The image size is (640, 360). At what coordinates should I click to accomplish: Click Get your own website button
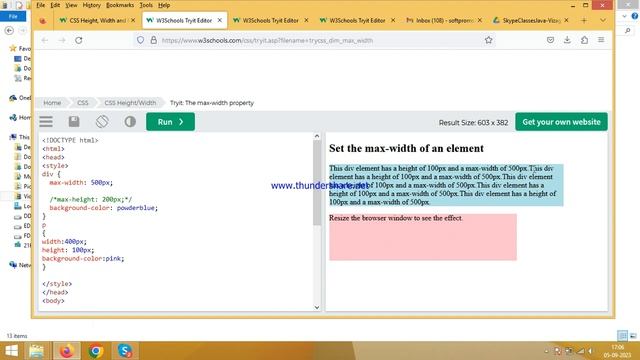(x=561, y=122)
